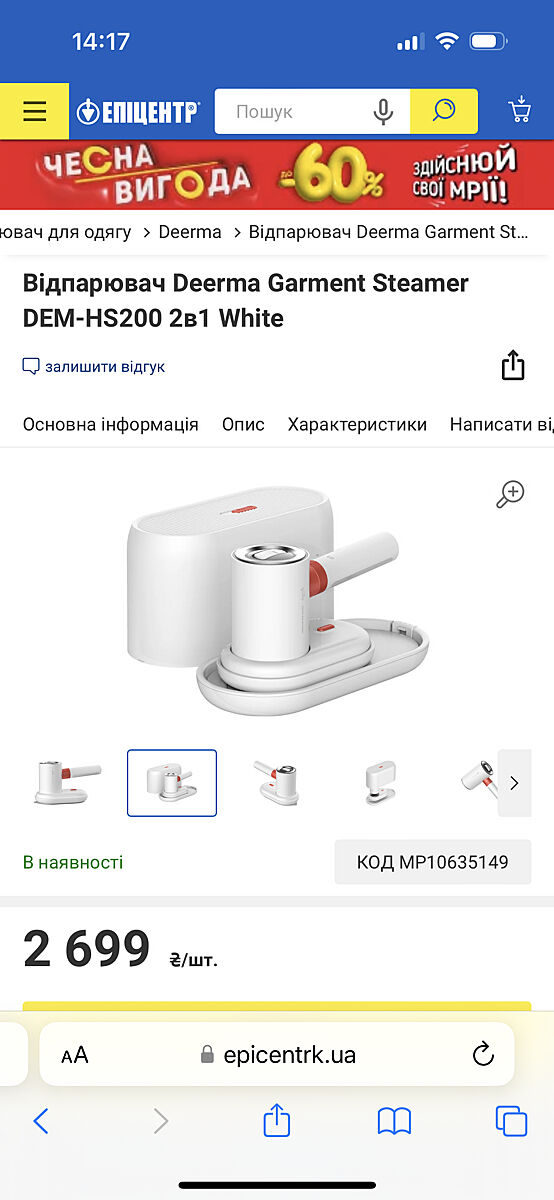Viewport: 554px width, 1200px height.
Task: Show all Safari tabs
Action: (511, 1121)
